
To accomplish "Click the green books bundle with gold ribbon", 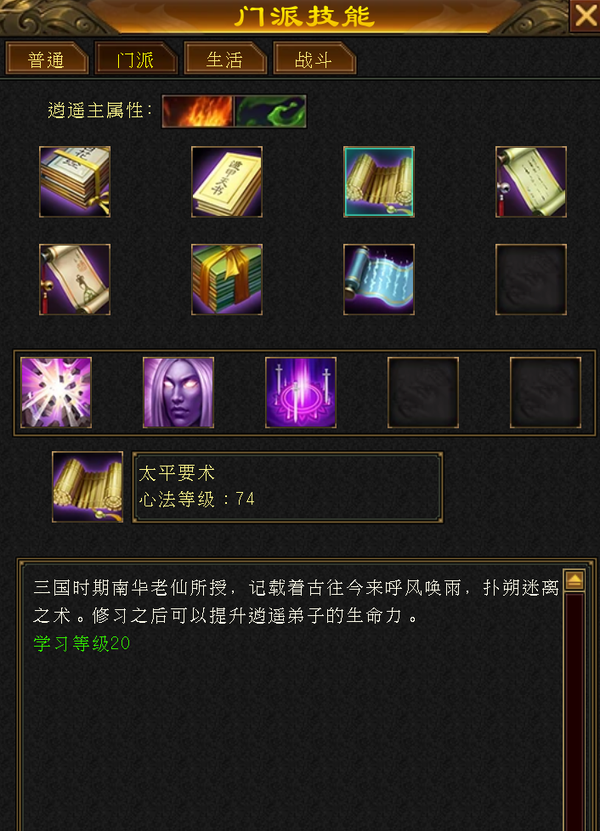I will pos(227,279).
